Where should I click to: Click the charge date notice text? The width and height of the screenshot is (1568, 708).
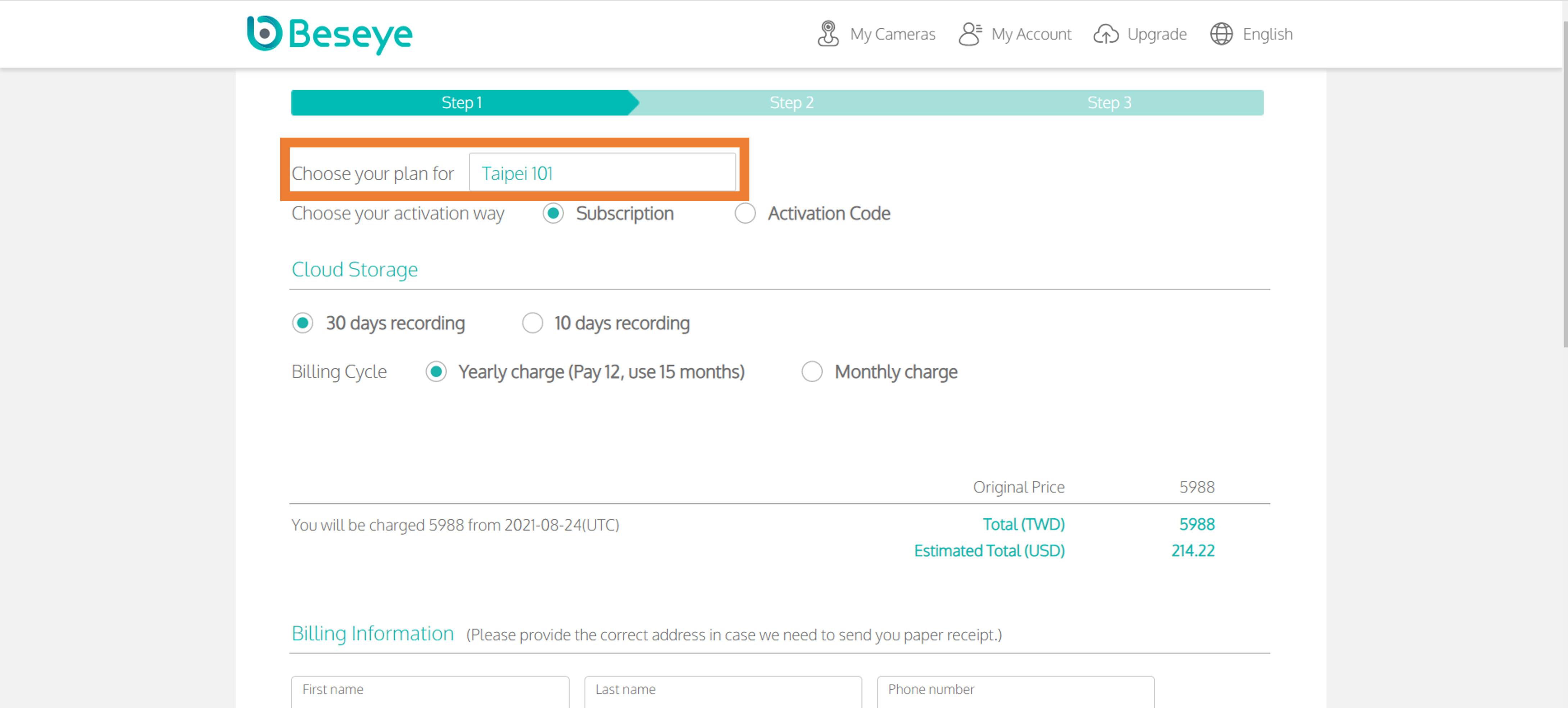pos(455,525)
